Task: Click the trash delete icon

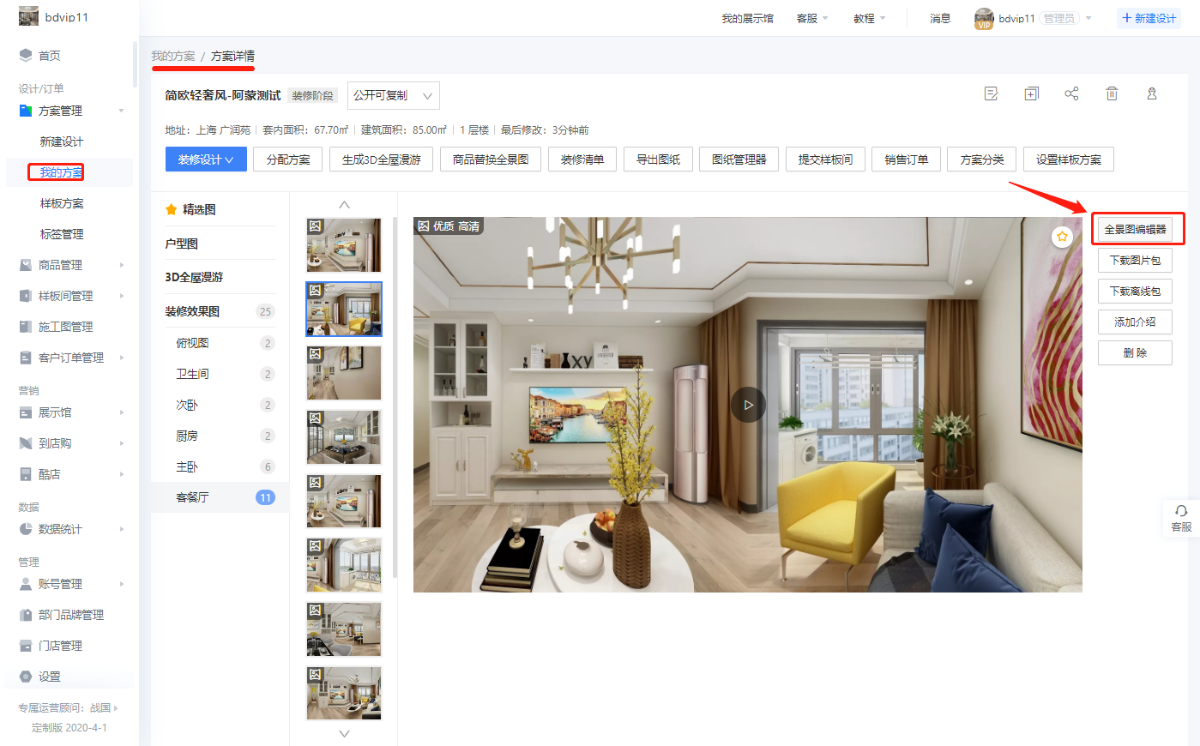Action: [x=1111, y=94]
